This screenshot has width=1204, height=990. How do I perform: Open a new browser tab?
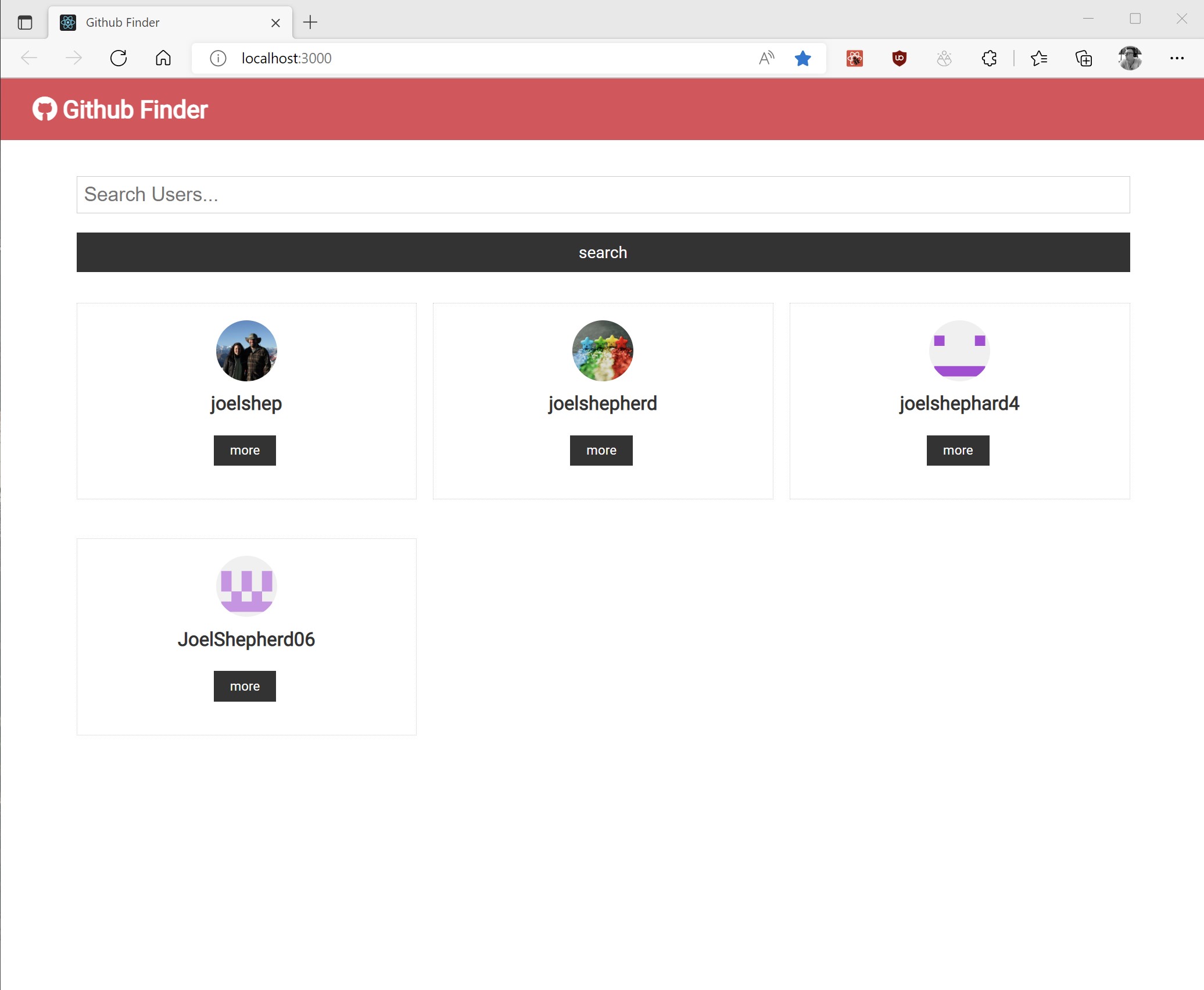pyautogui.click(x=310, y=23)
